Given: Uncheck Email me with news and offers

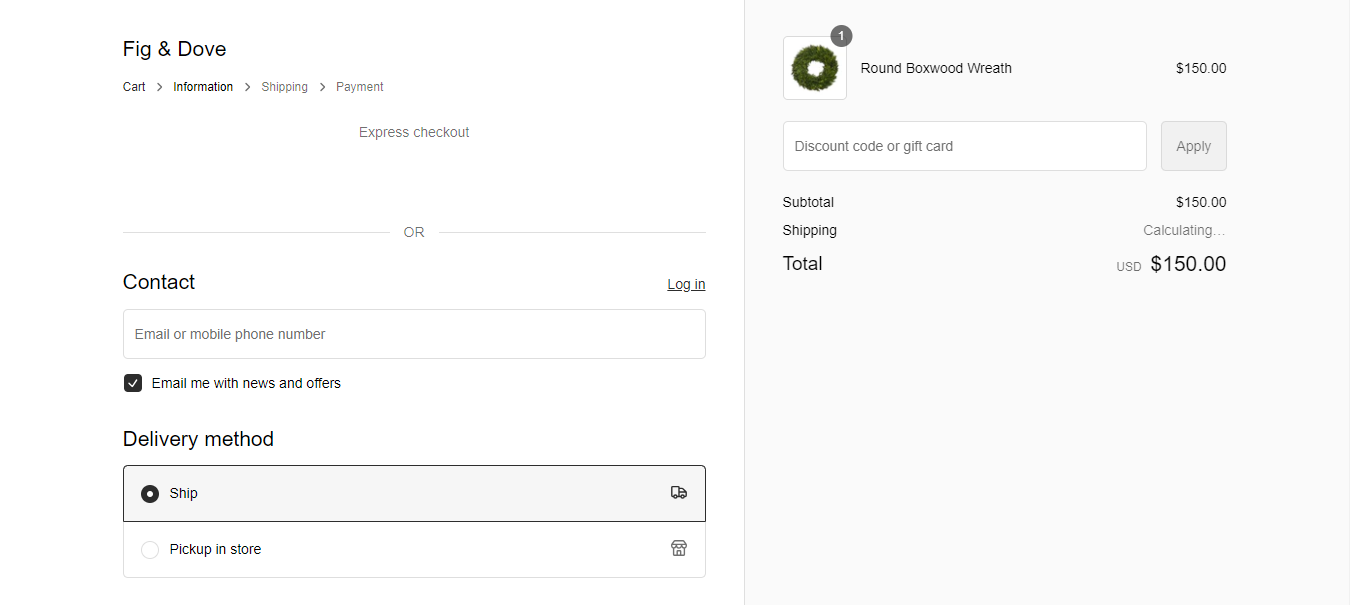Looking at the screenshot, I should pos(133,383).
